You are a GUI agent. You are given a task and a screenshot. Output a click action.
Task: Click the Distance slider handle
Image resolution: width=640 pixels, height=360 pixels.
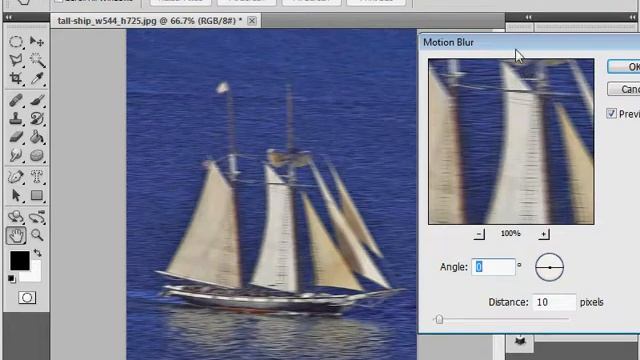tap(439, 319)
